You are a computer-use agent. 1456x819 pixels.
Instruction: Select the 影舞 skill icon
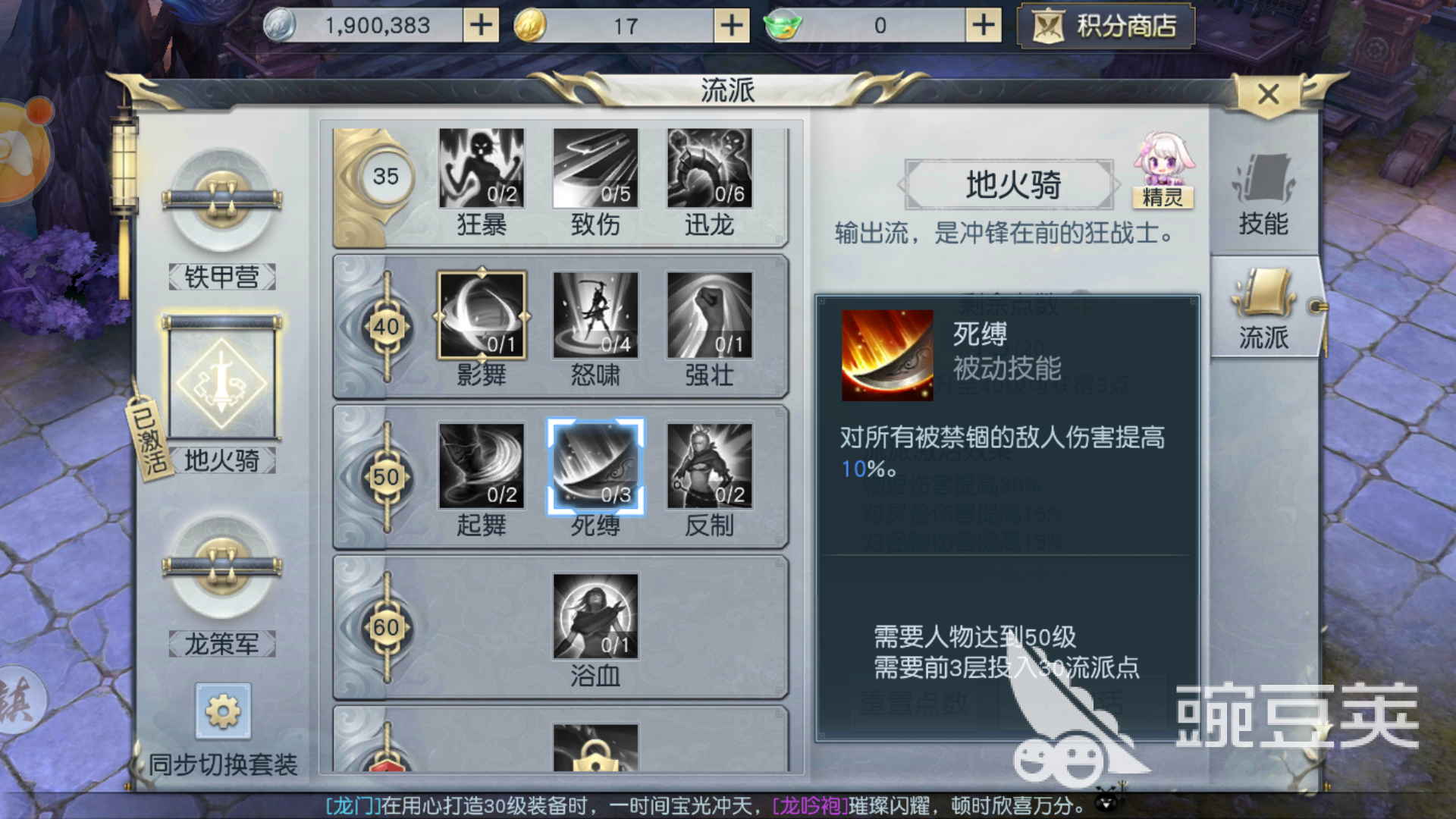coord(481,315)
